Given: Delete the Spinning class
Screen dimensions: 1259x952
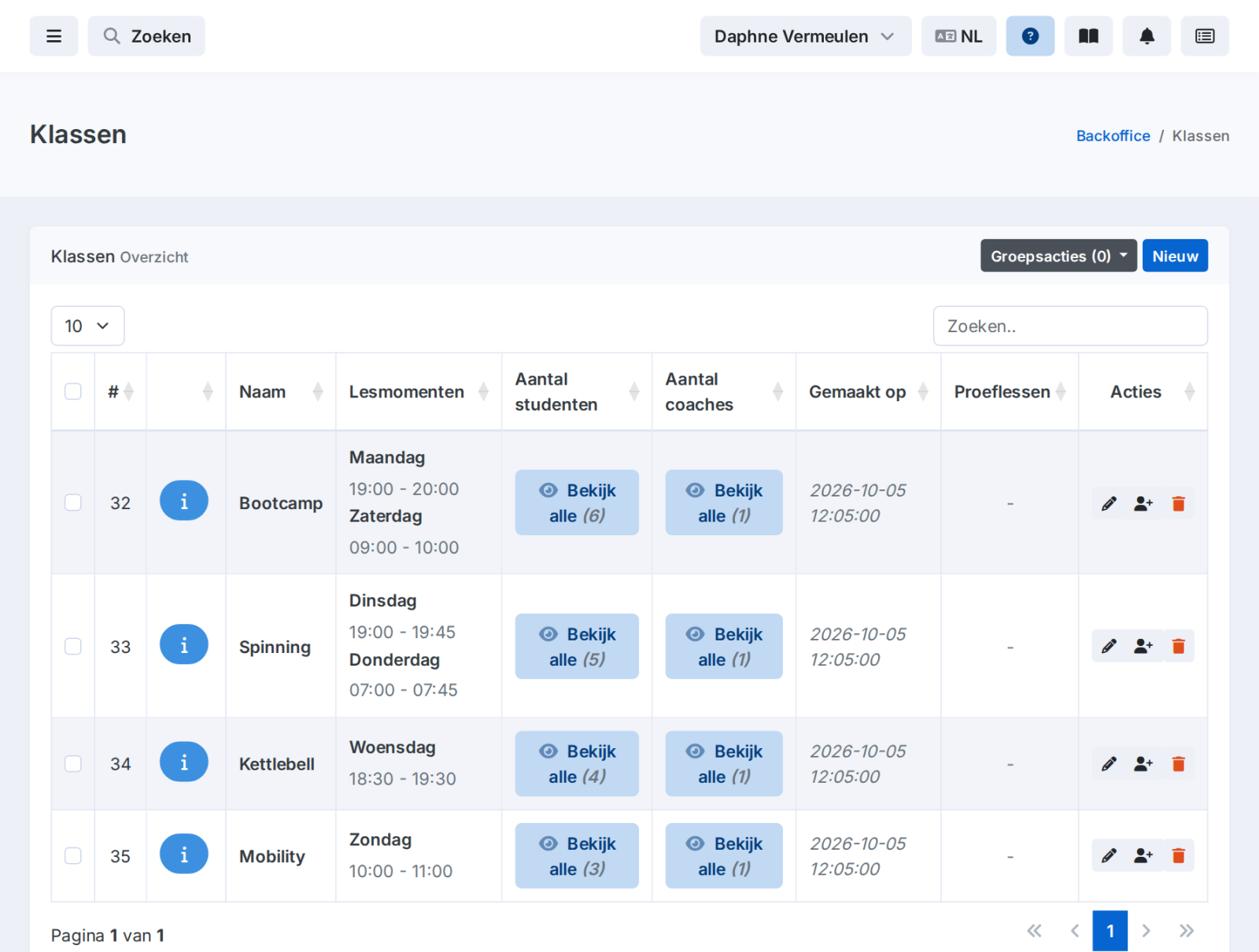Looking at the screenshot, I should 1178,646.
